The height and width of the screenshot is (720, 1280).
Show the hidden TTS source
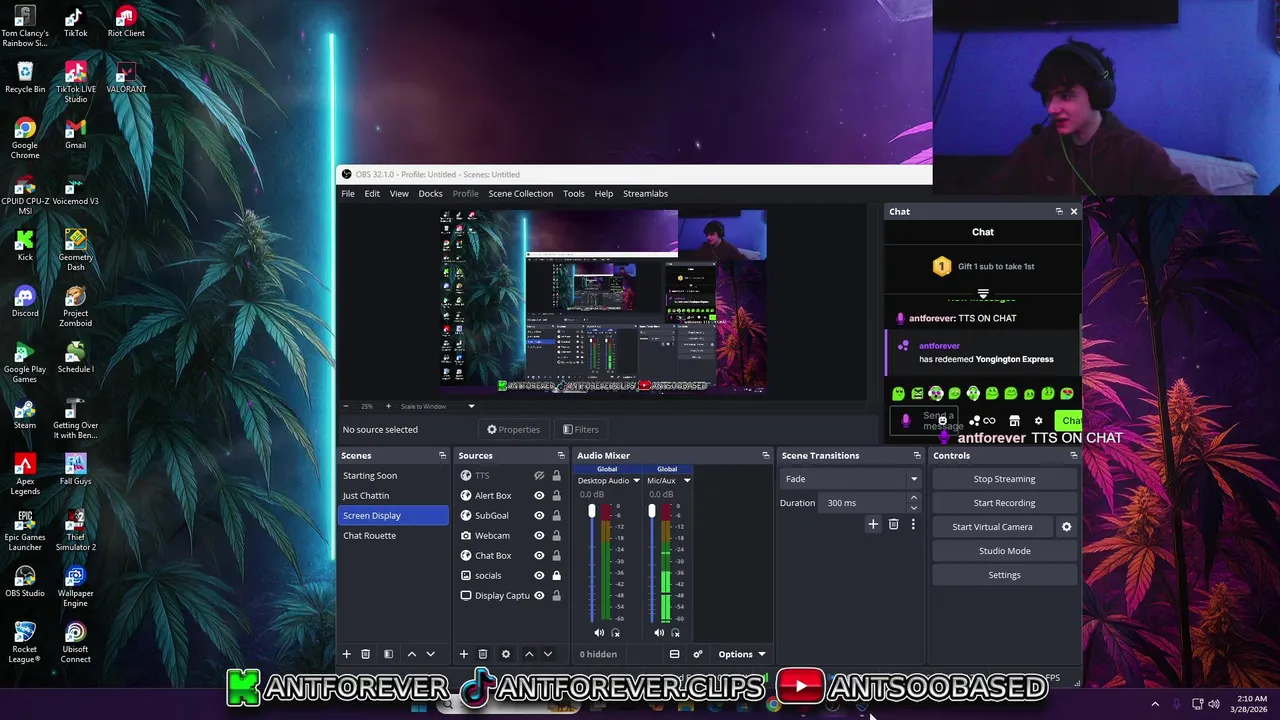539,476
